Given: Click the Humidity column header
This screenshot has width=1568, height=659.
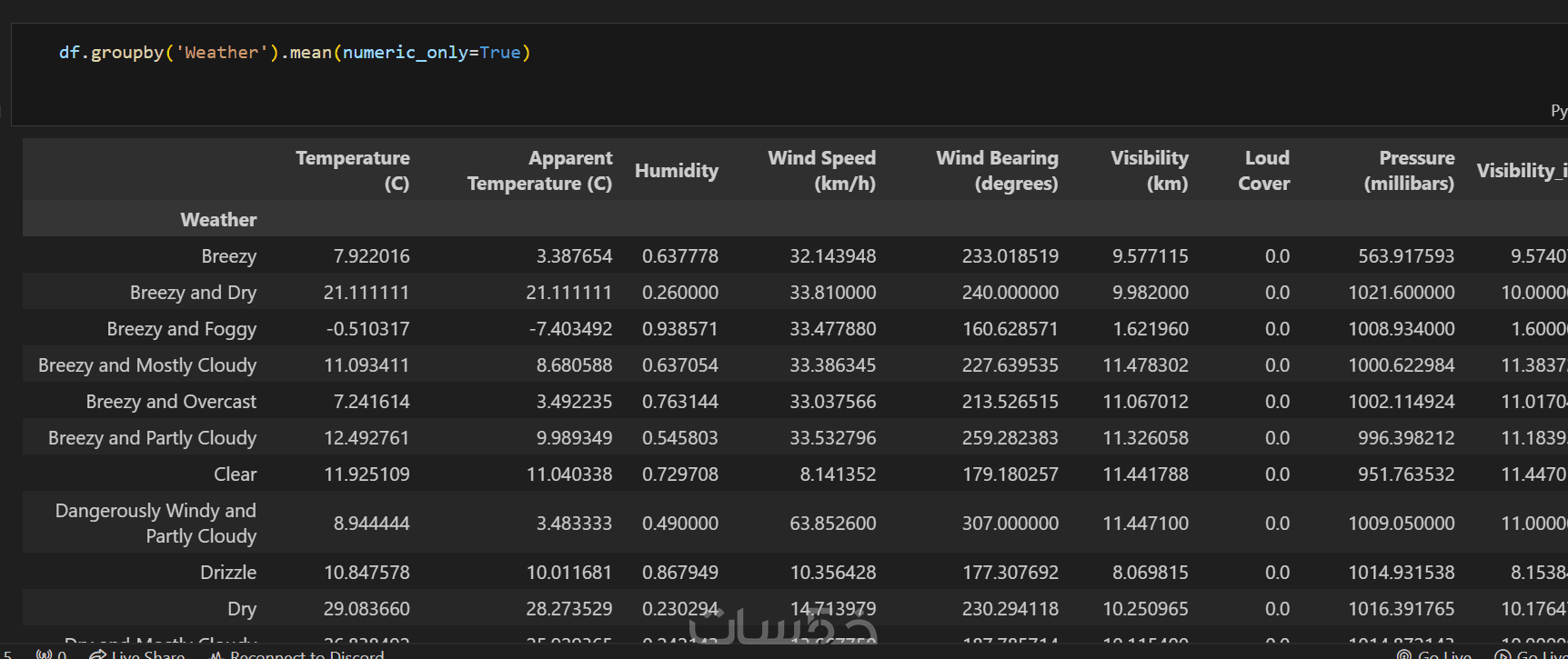Looking at the screenshot, I should tap(676, 170).
